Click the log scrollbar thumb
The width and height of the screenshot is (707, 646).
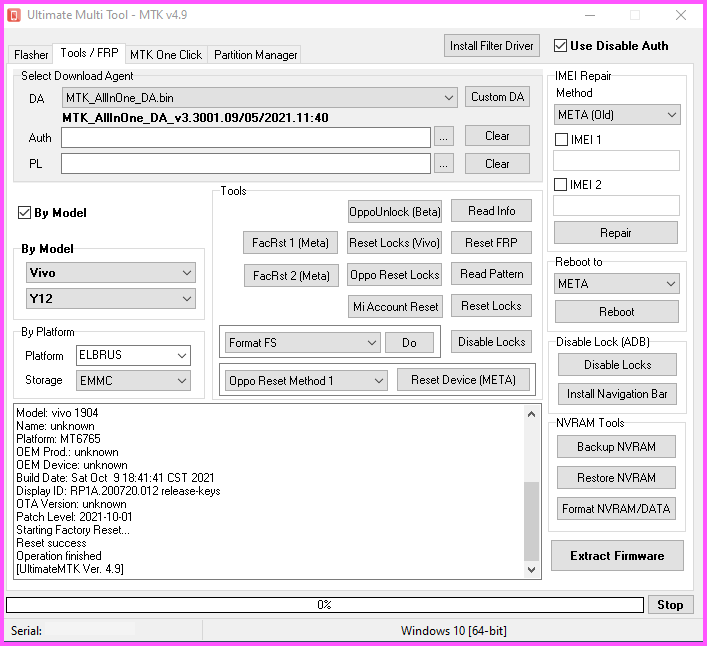pos(532,521)
